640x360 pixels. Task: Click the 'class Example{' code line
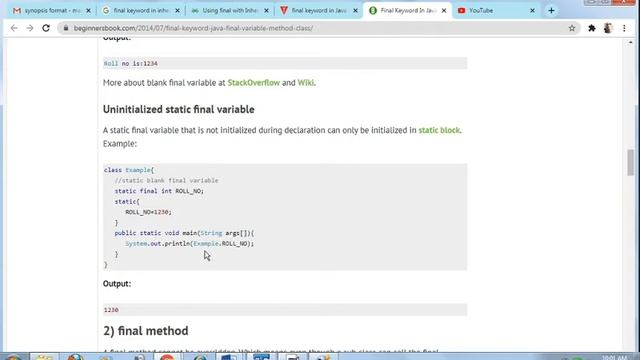click(x=129, y=170)
